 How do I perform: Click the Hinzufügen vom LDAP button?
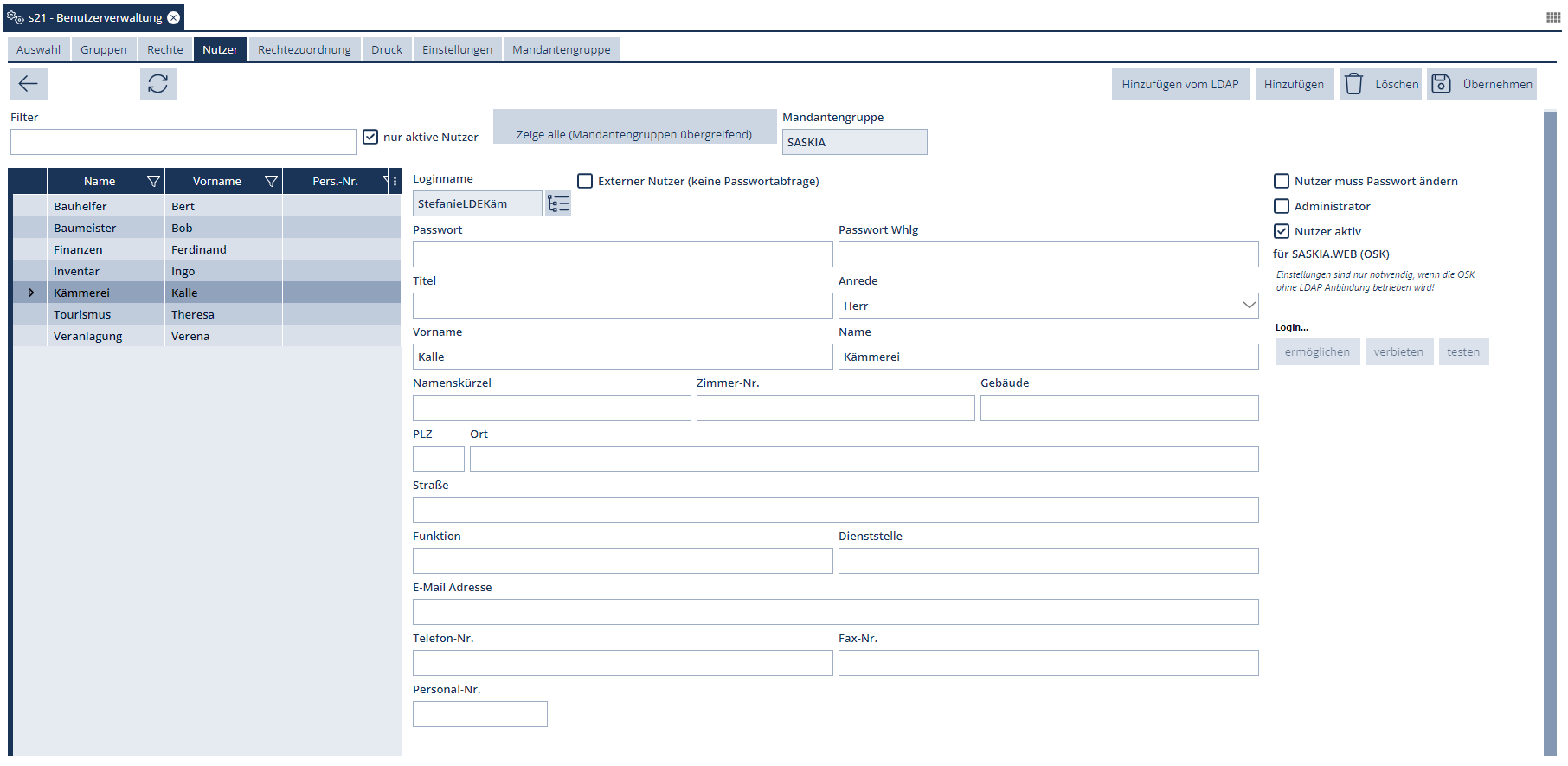coord(1180,84)
